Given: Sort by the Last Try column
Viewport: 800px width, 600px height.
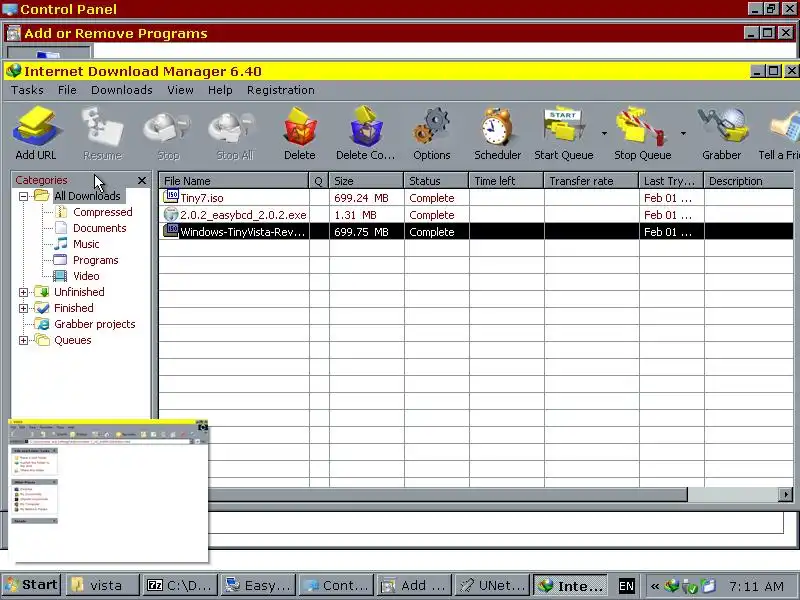Looking at the screenshot, I should coord(671,181).
